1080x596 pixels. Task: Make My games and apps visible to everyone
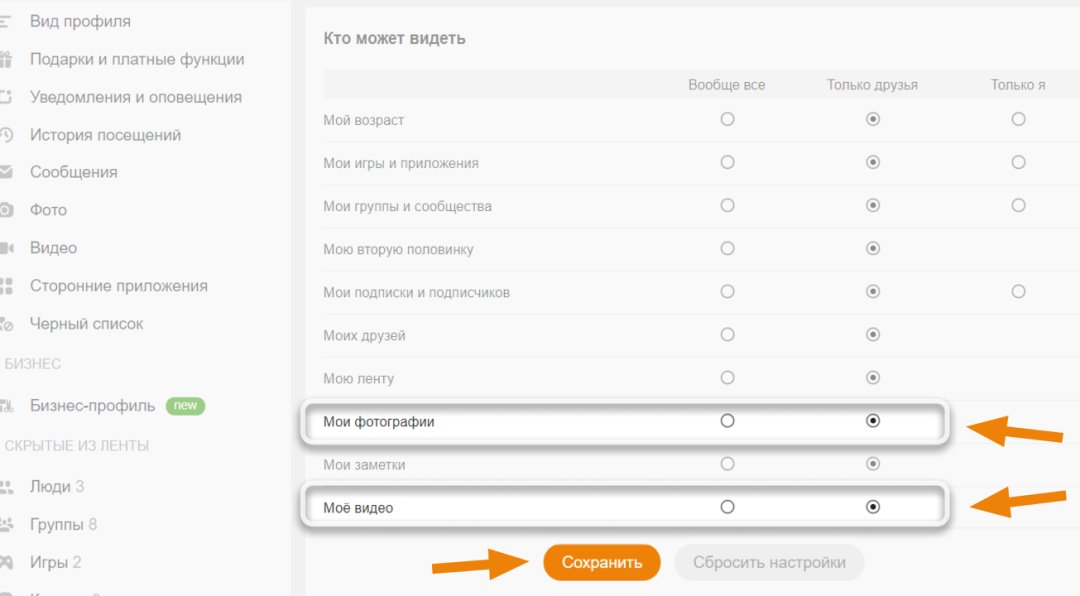tap(727, 162)
